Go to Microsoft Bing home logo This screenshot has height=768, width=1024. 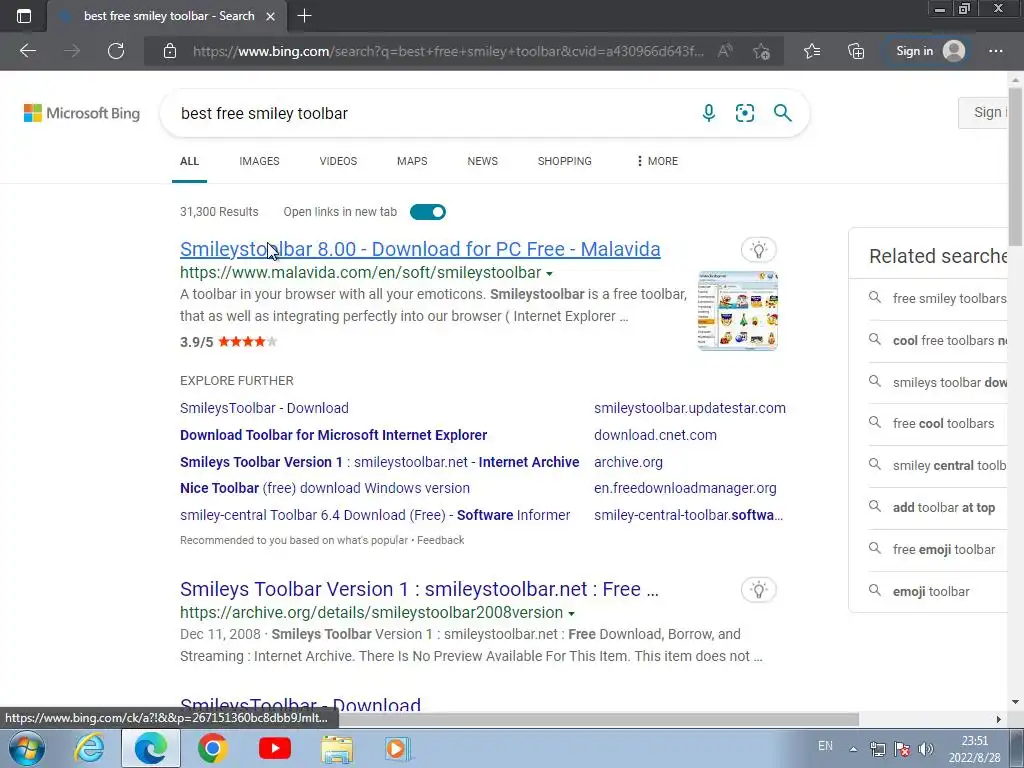[82, 113]
